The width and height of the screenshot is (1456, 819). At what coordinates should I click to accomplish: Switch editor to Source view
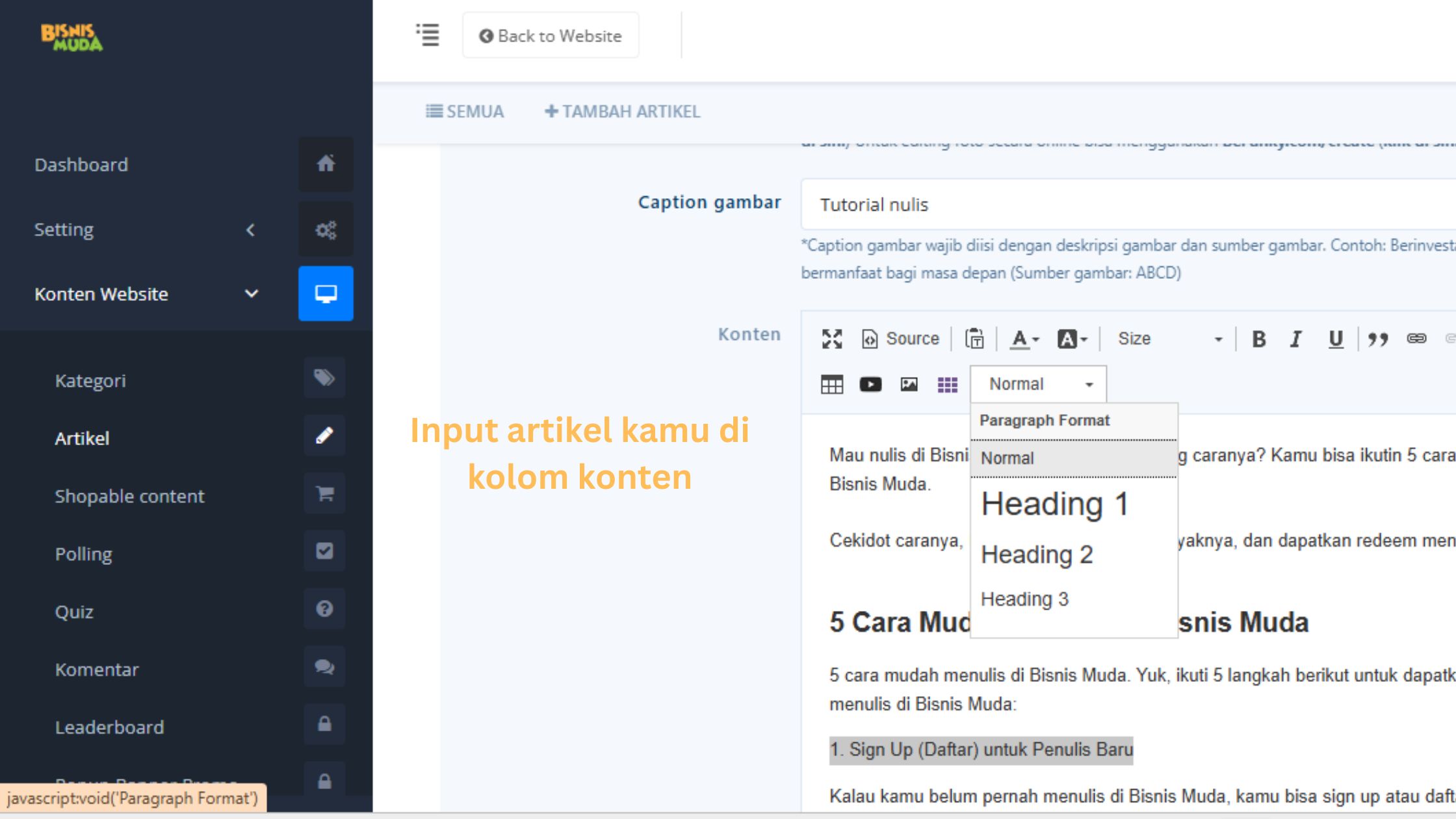point(900,339)
